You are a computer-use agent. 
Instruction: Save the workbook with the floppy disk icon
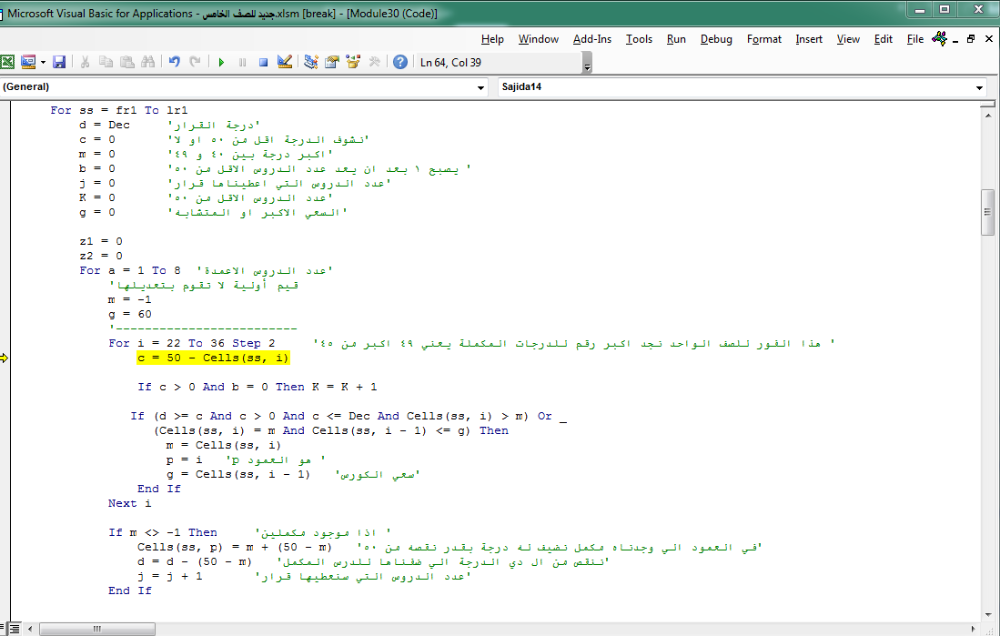pyautogui.click(x=60, y=62)
